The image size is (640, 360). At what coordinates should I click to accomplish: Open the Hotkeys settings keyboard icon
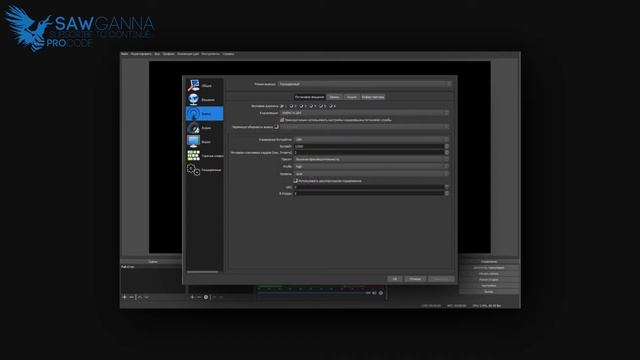[x=193, y=156]
